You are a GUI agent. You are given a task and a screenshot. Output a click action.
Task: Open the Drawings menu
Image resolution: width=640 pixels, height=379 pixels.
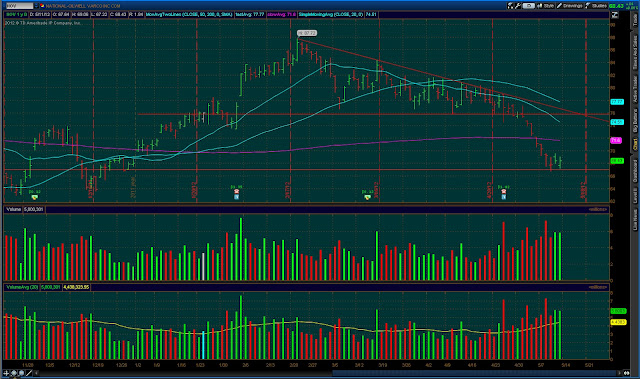click(570, 6)
